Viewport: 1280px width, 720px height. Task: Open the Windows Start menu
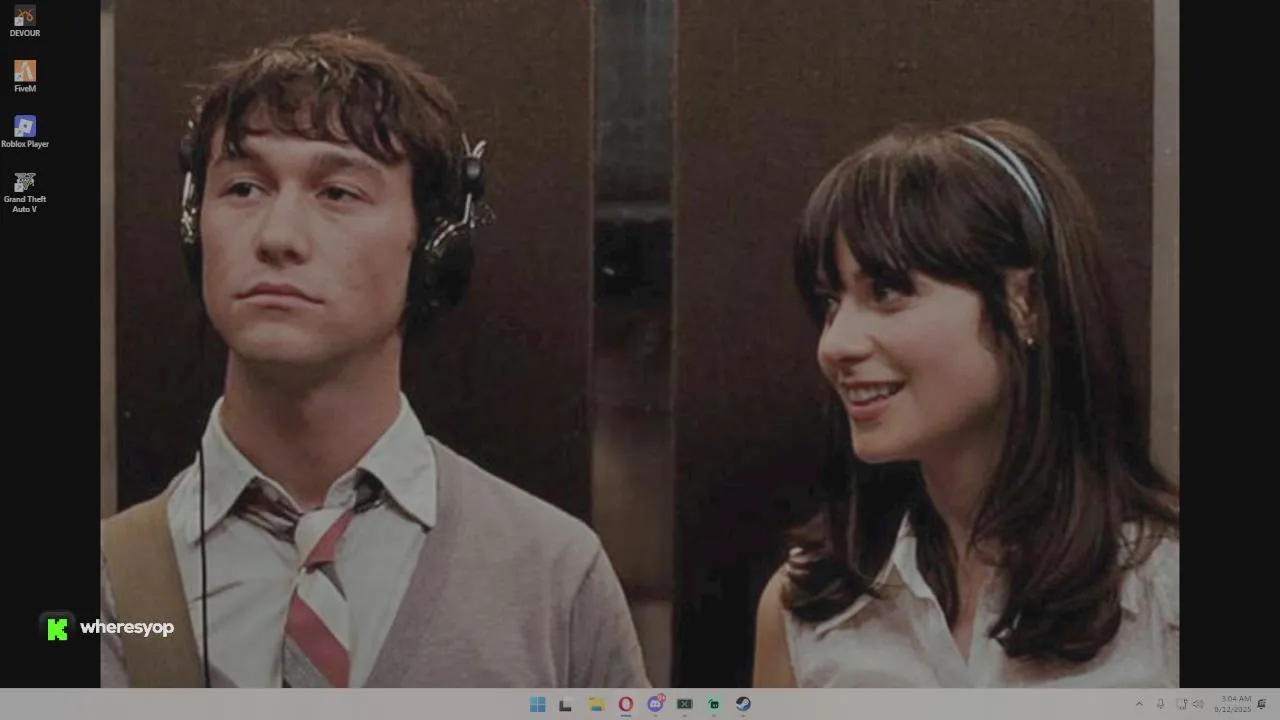(x=537, y=704)
